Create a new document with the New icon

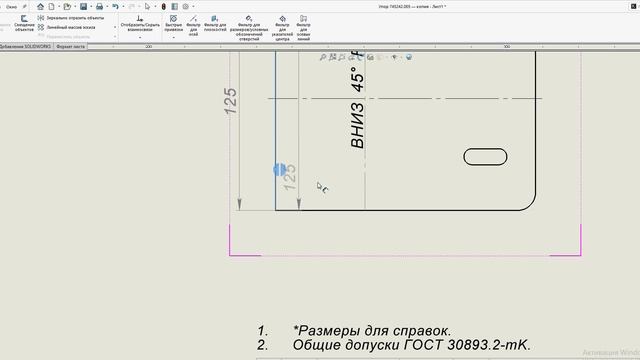[x=52, y=7]
